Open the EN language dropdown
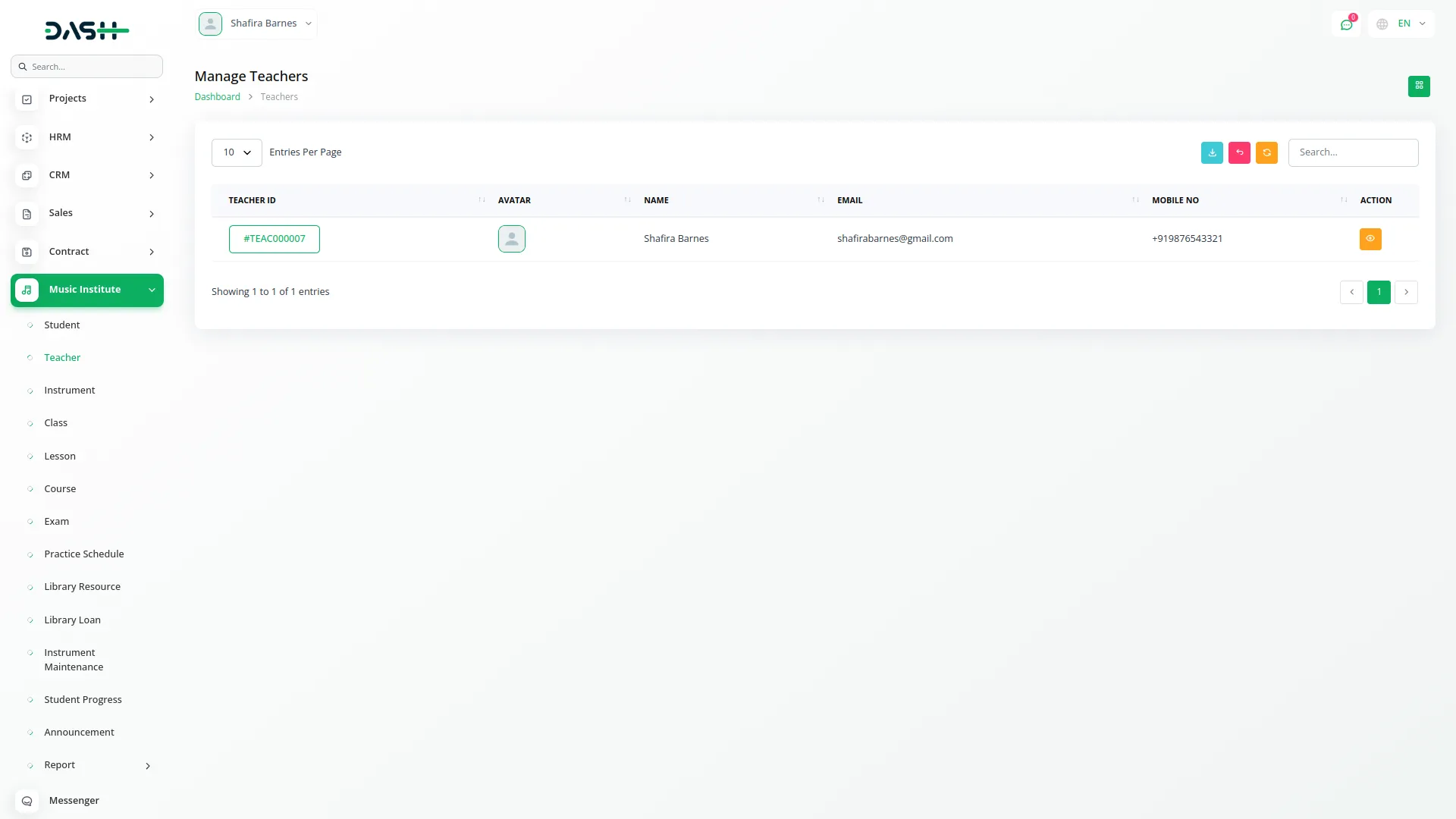1456x819 pixels. (x=1403, y=24)
